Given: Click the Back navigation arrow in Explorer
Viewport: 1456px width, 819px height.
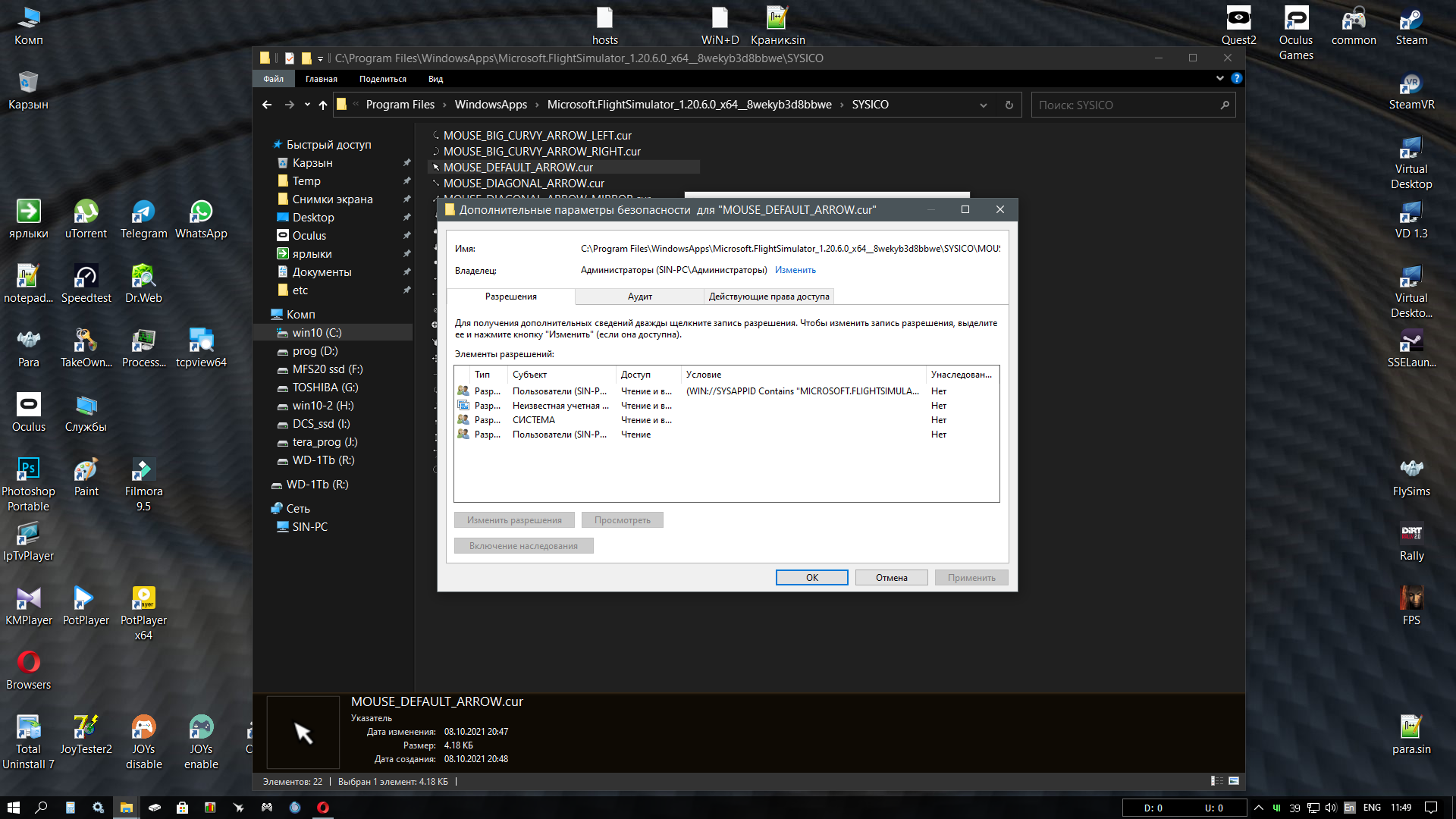Looking at the screenshot, I should click(267, 105).
